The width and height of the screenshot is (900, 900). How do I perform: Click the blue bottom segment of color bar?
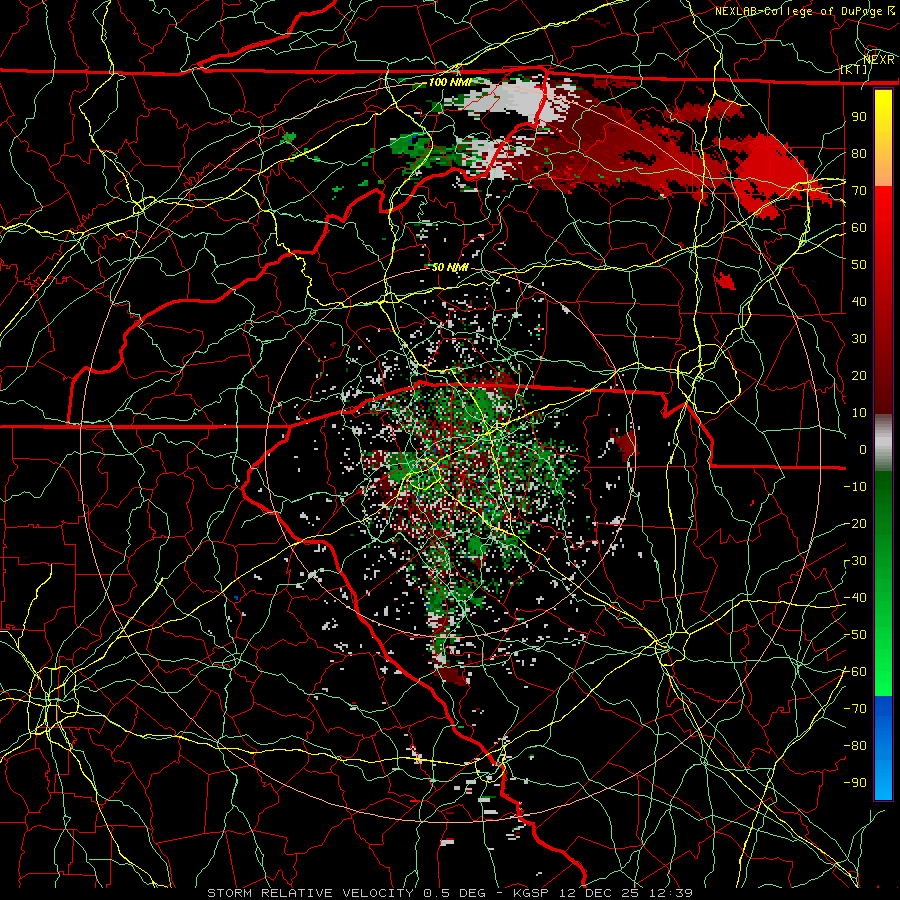[x=883, y=748]
